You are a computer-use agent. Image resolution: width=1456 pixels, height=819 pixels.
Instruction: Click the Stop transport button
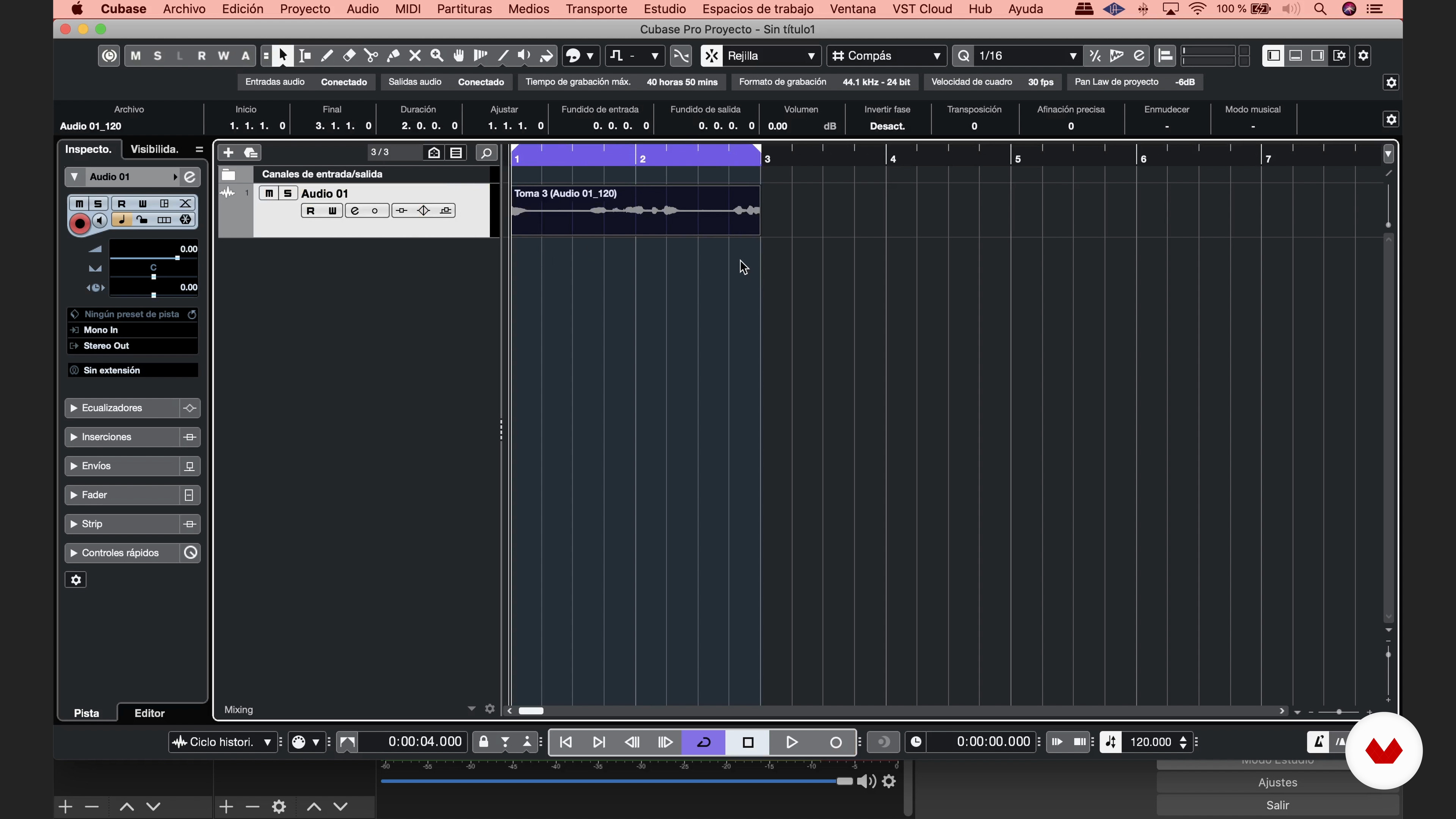click(748, 742)
